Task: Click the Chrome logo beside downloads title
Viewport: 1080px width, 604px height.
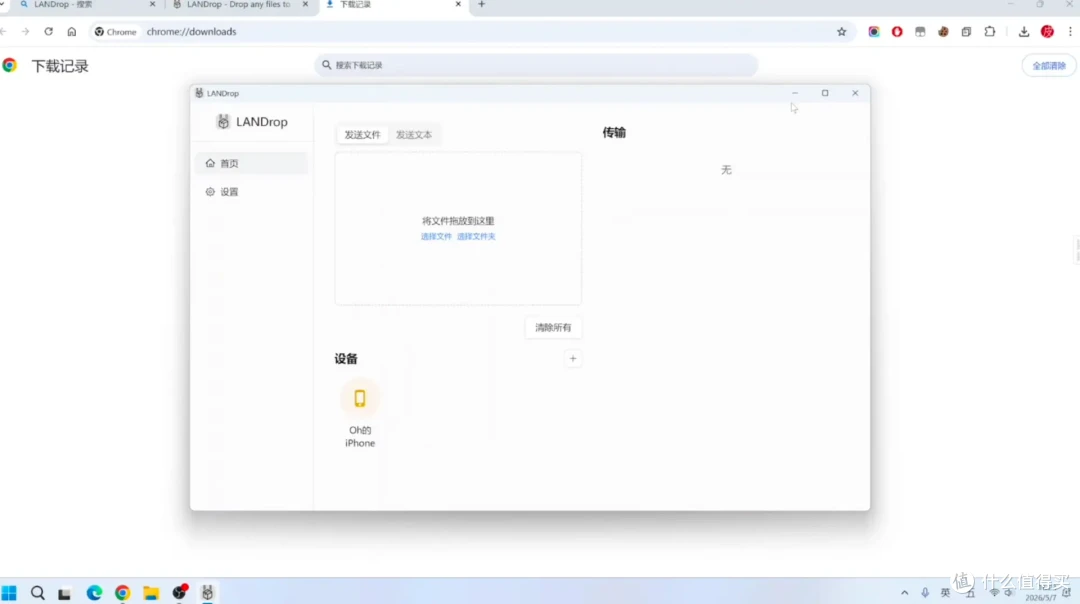Action: [x=10, y=65]
